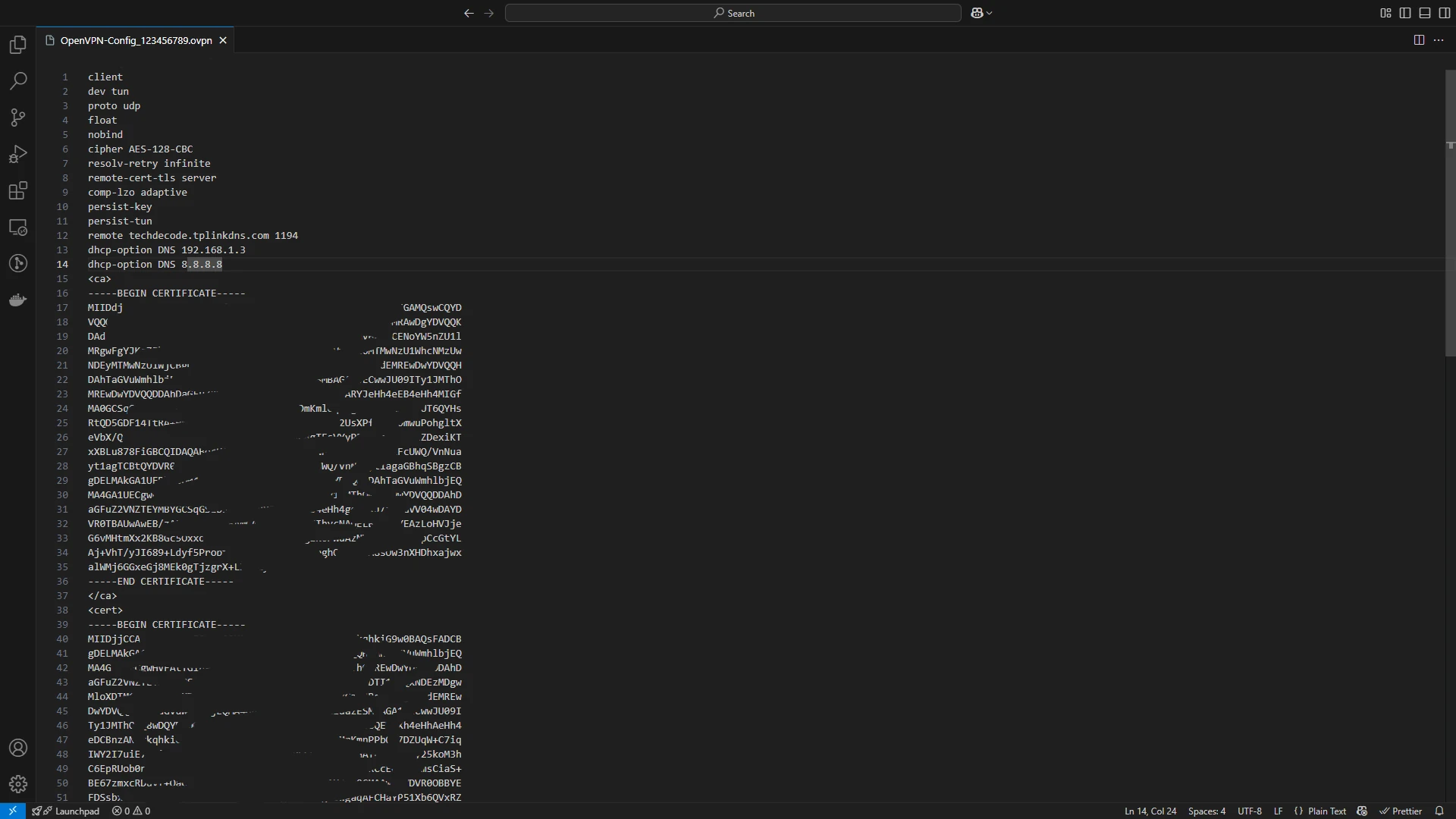Open the Remote Explorer view
Screen dimensions: 1456x819
pyautogui.click(x=18, y=227)
